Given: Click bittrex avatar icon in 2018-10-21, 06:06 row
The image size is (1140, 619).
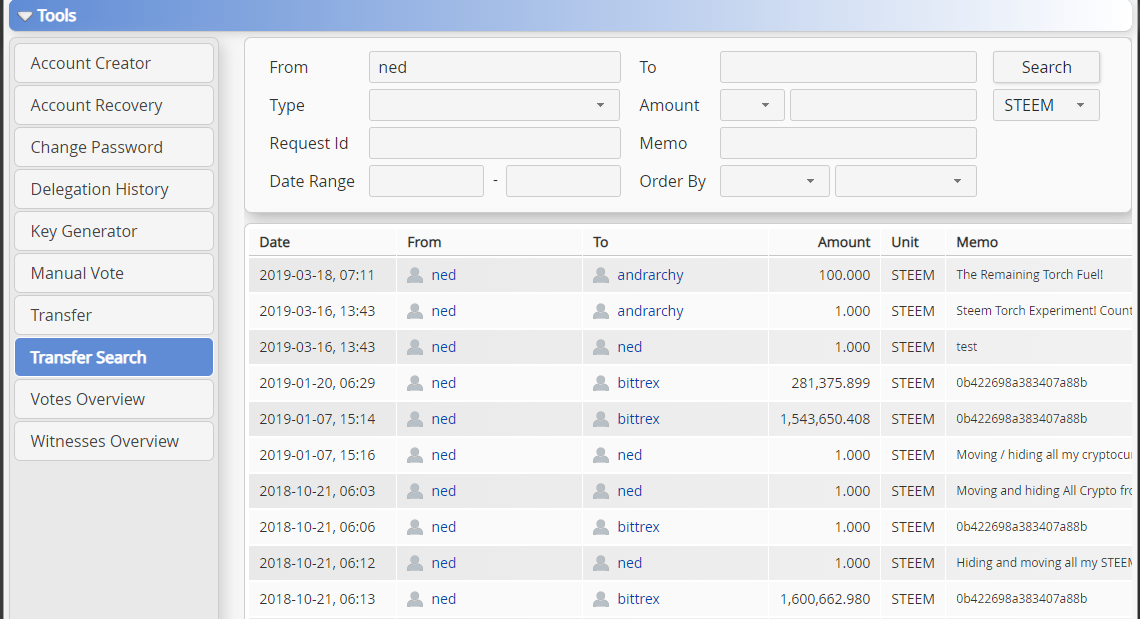Looking at the screenshot, I should coord(601,527).
